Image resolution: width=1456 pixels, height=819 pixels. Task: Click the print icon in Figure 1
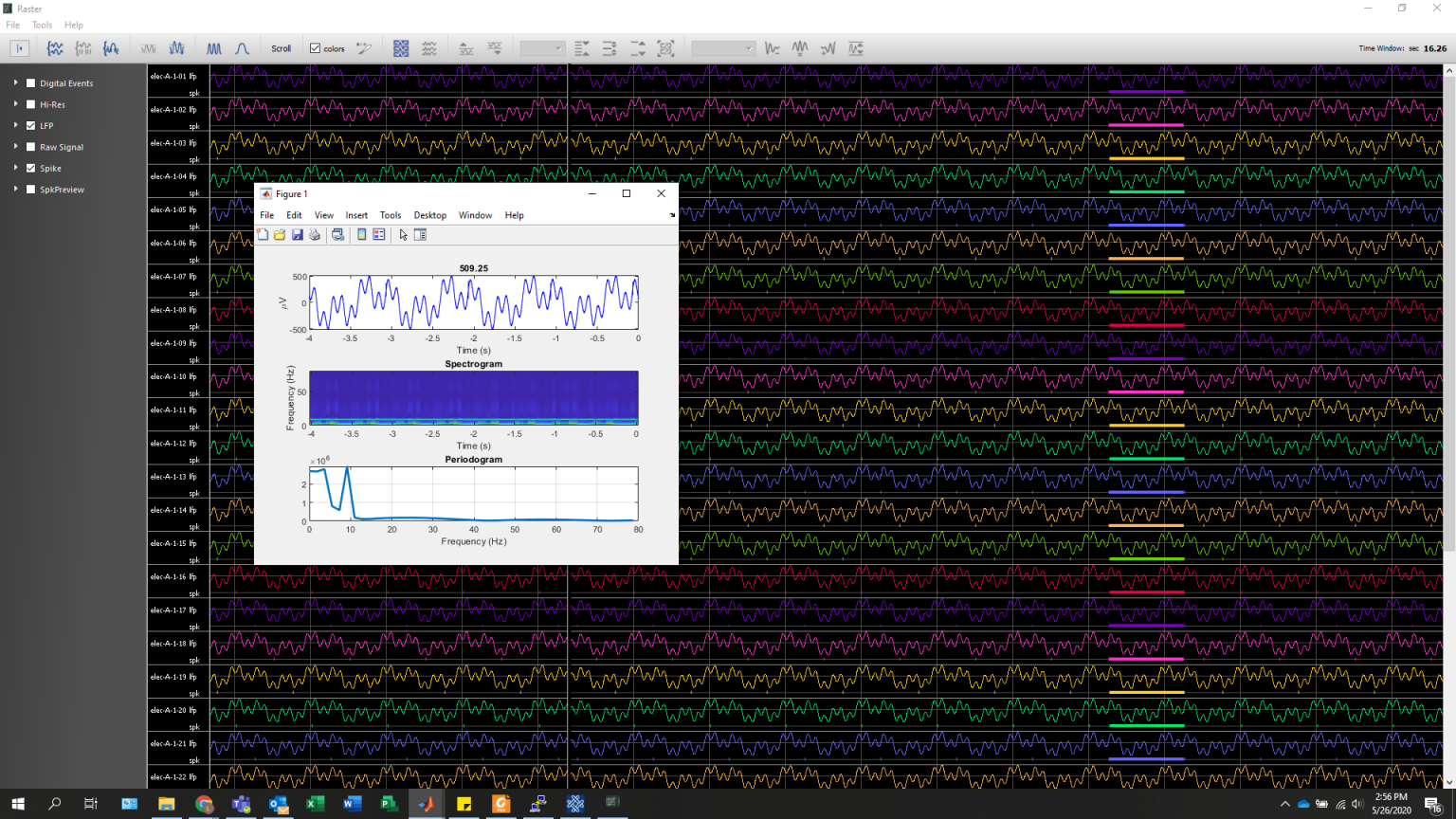[x=314, y=234]
